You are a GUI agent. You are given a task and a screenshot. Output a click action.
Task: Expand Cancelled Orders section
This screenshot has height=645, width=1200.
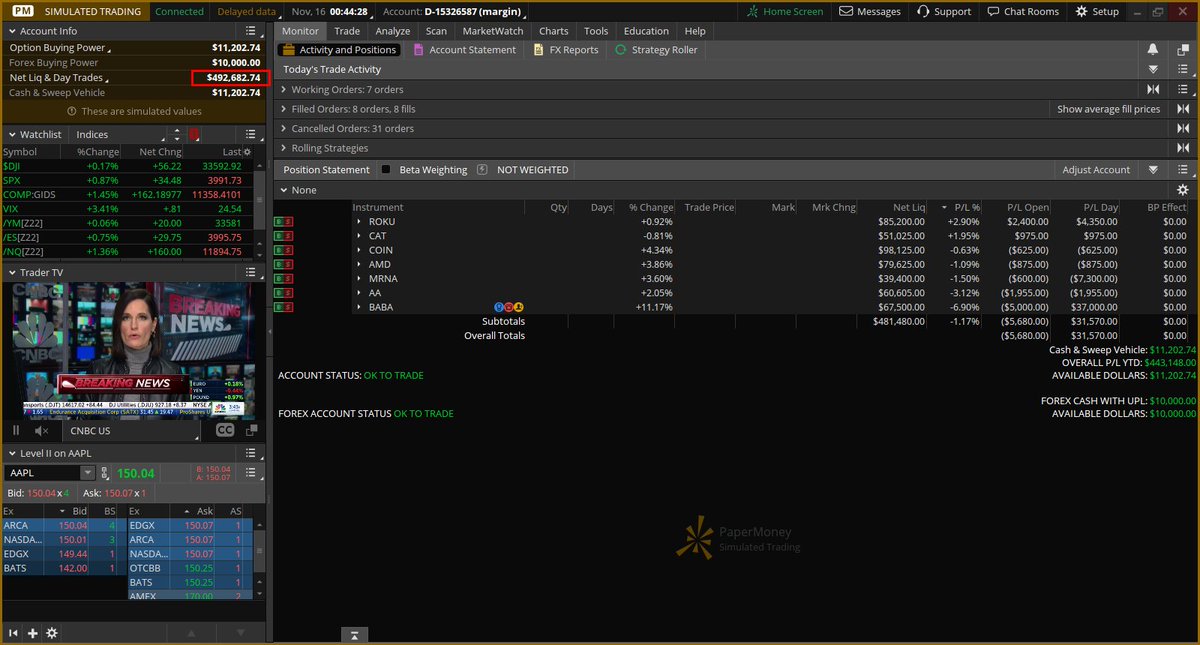(x=284, y=128)
